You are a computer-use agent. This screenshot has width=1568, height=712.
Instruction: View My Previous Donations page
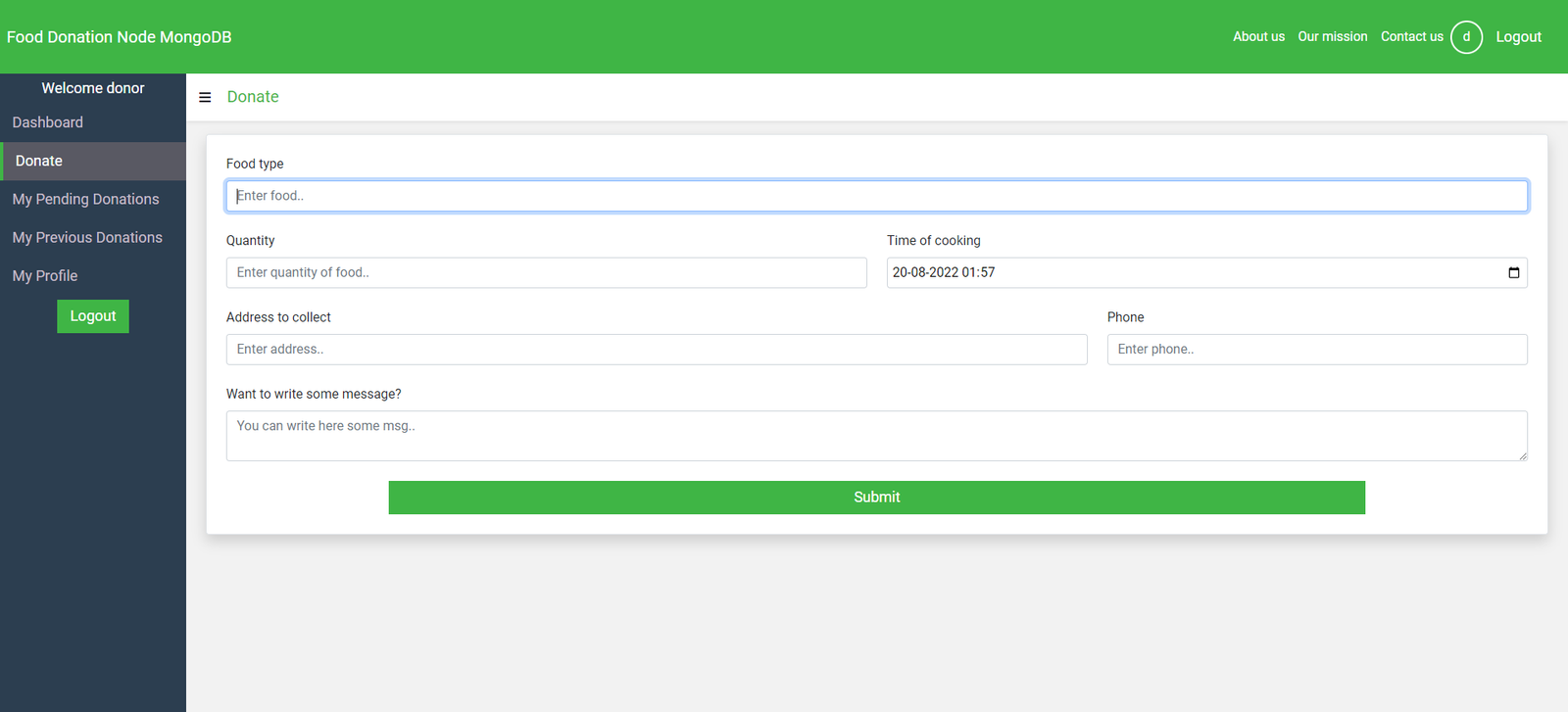[x=87, y=237]
